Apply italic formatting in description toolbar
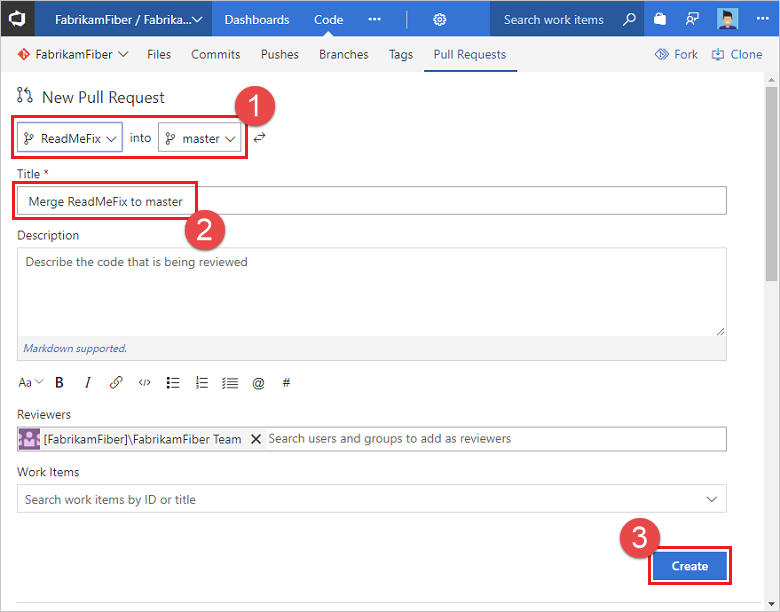780x612 pixels. pyautogui.click(x=88, y=382)
